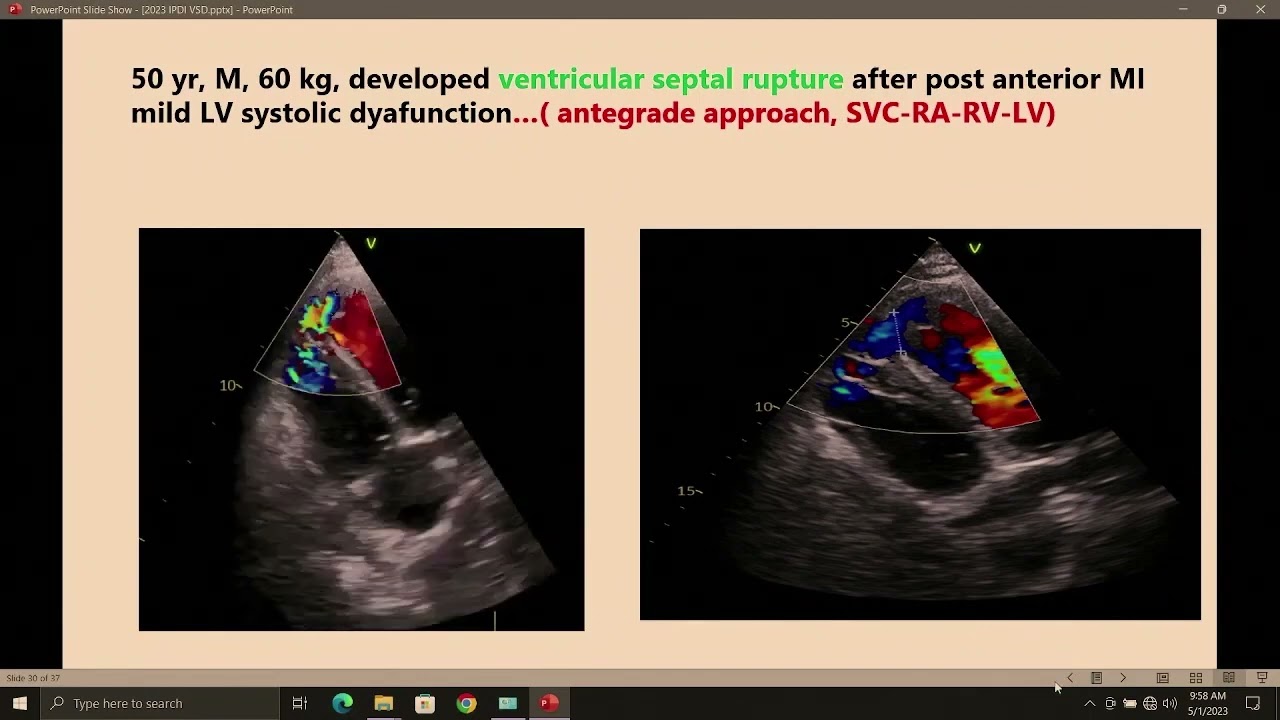Minimize the PowerPoint slide show window
The width and height of the screenshot is (1280, 720).
[x=1183, y=10]
